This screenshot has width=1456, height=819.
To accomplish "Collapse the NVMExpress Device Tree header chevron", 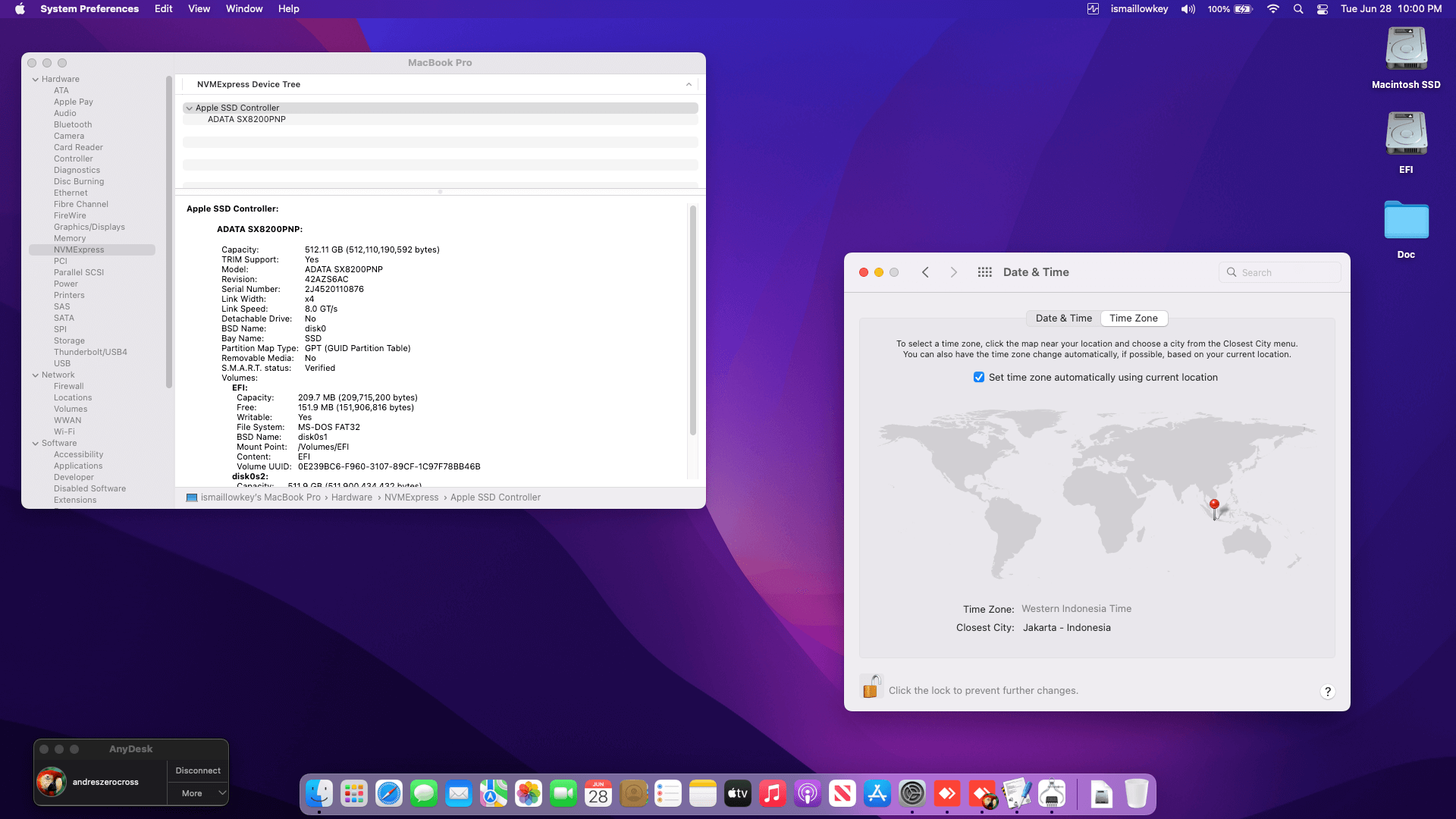I will (x=689, y=84).
